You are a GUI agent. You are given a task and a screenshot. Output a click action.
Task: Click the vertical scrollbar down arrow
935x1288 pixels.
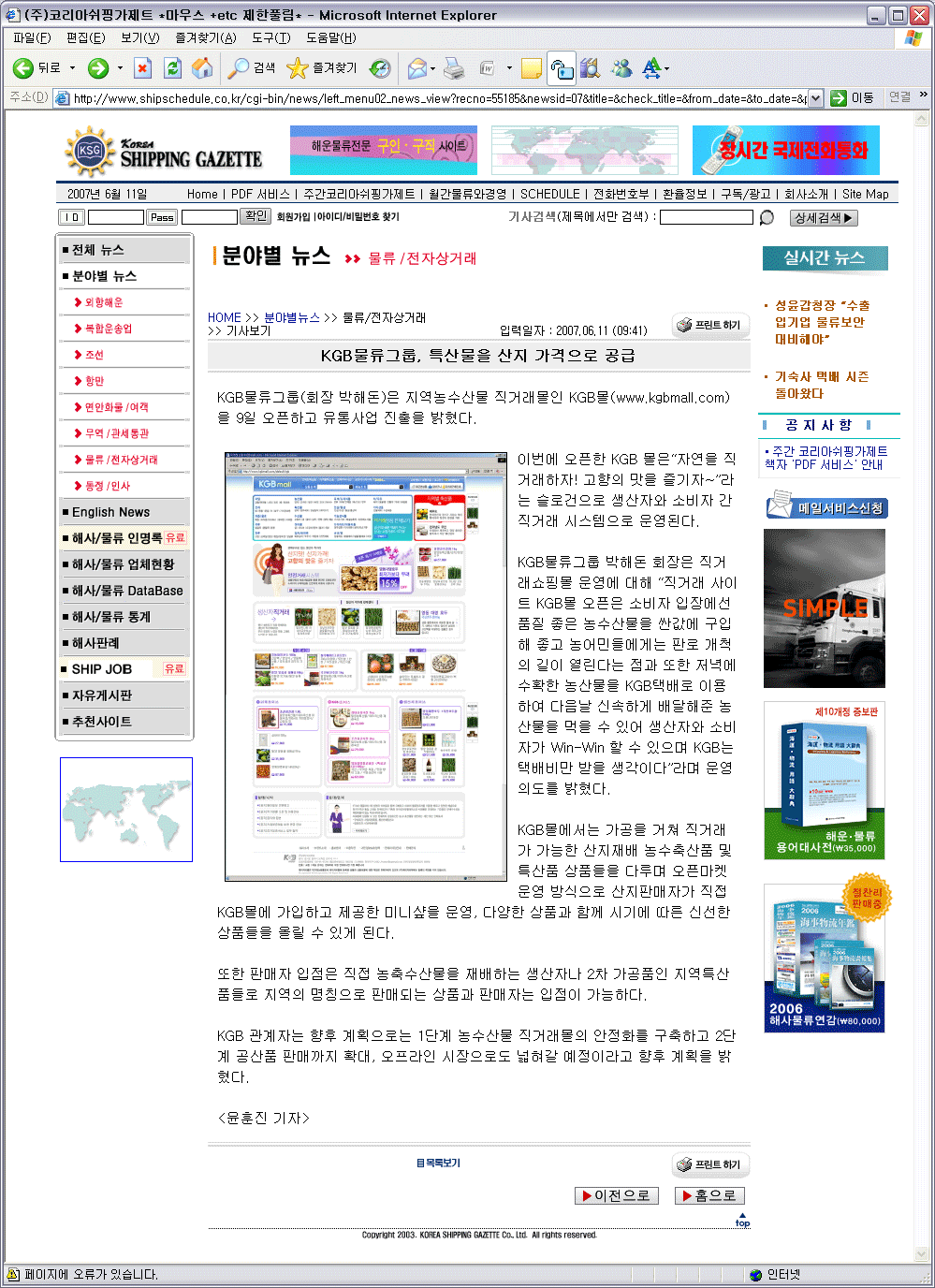point(922,1254)
